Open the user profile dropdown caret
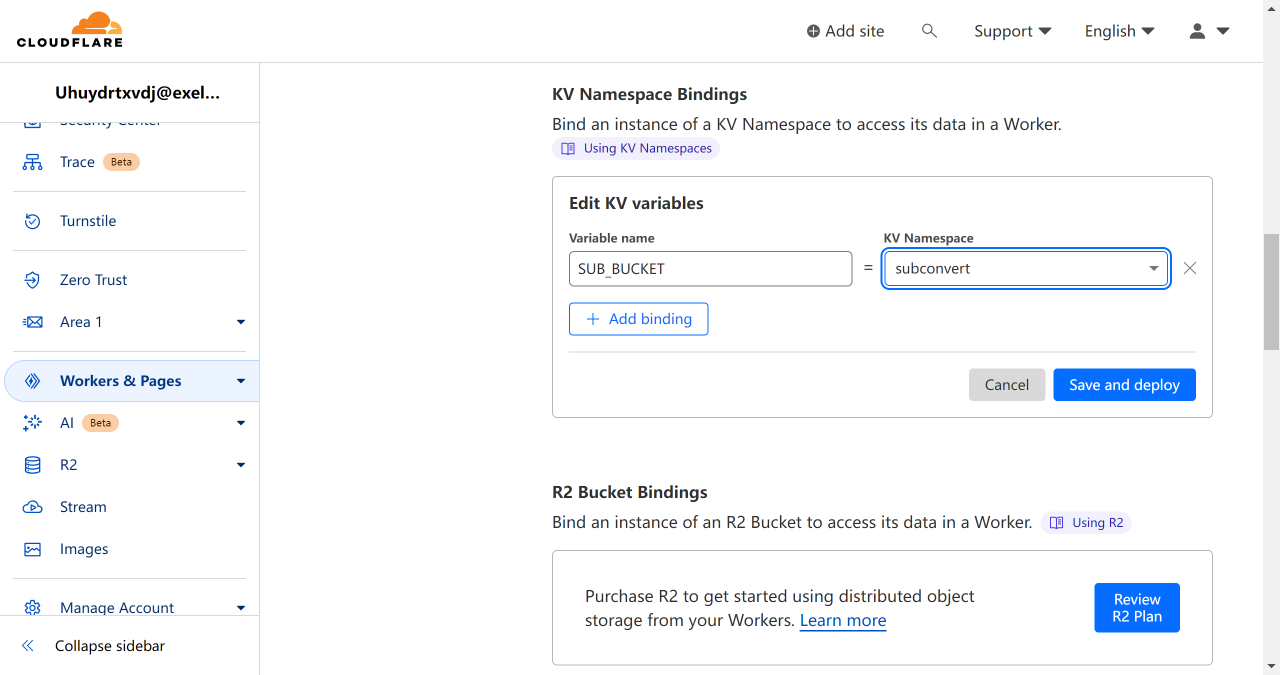The width and height of the screenshot is (1280, 675). (1222, 31)
